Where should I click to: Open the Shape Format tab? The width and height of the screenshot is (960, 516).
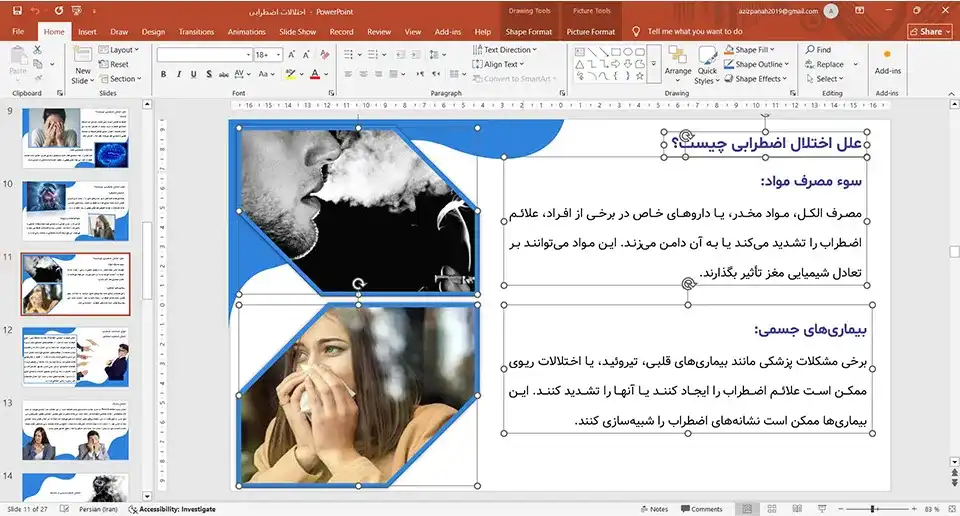coord(528,32)
